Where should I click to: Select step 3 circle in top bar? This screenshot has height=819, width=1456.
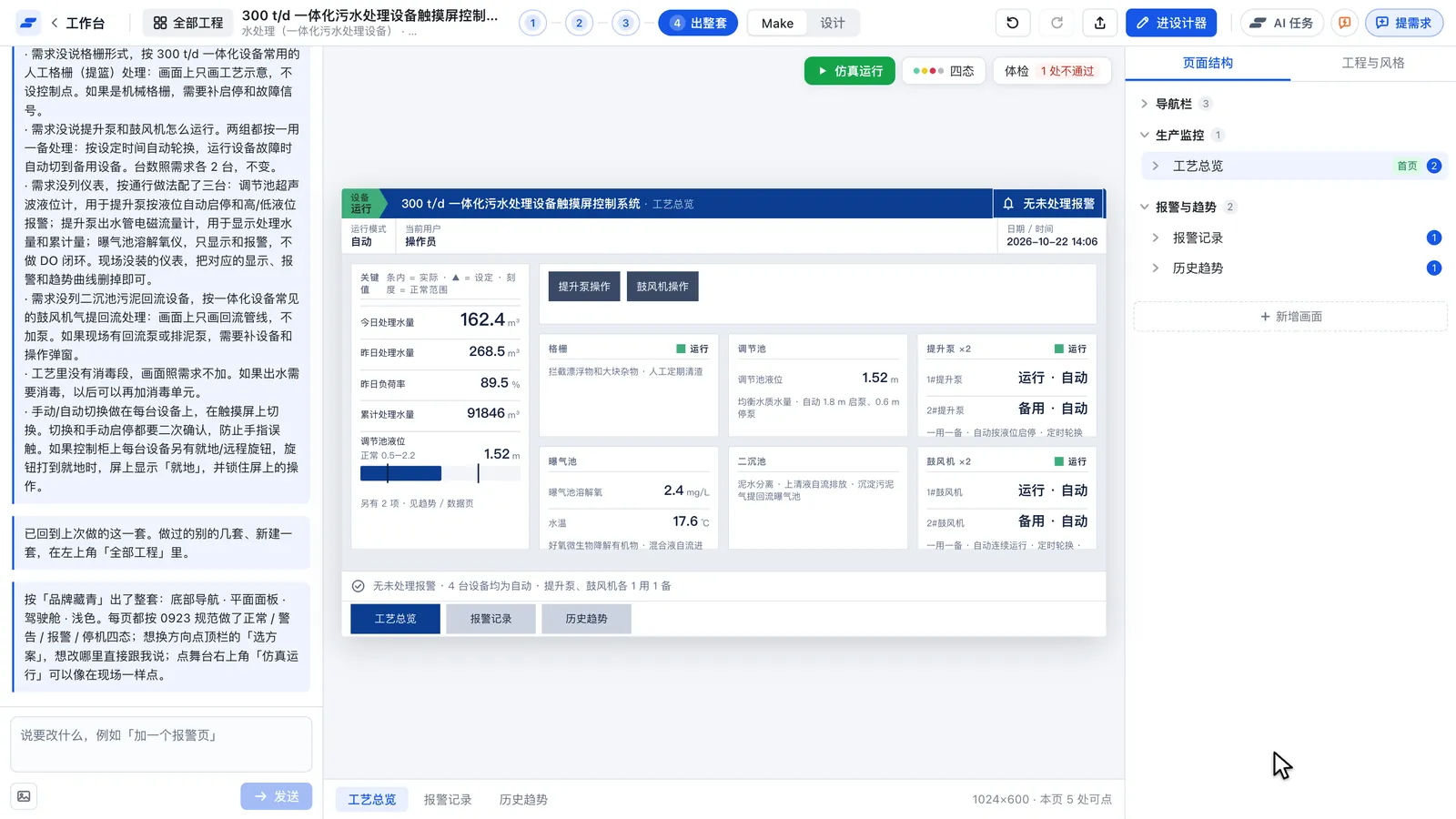pos(625,23)
